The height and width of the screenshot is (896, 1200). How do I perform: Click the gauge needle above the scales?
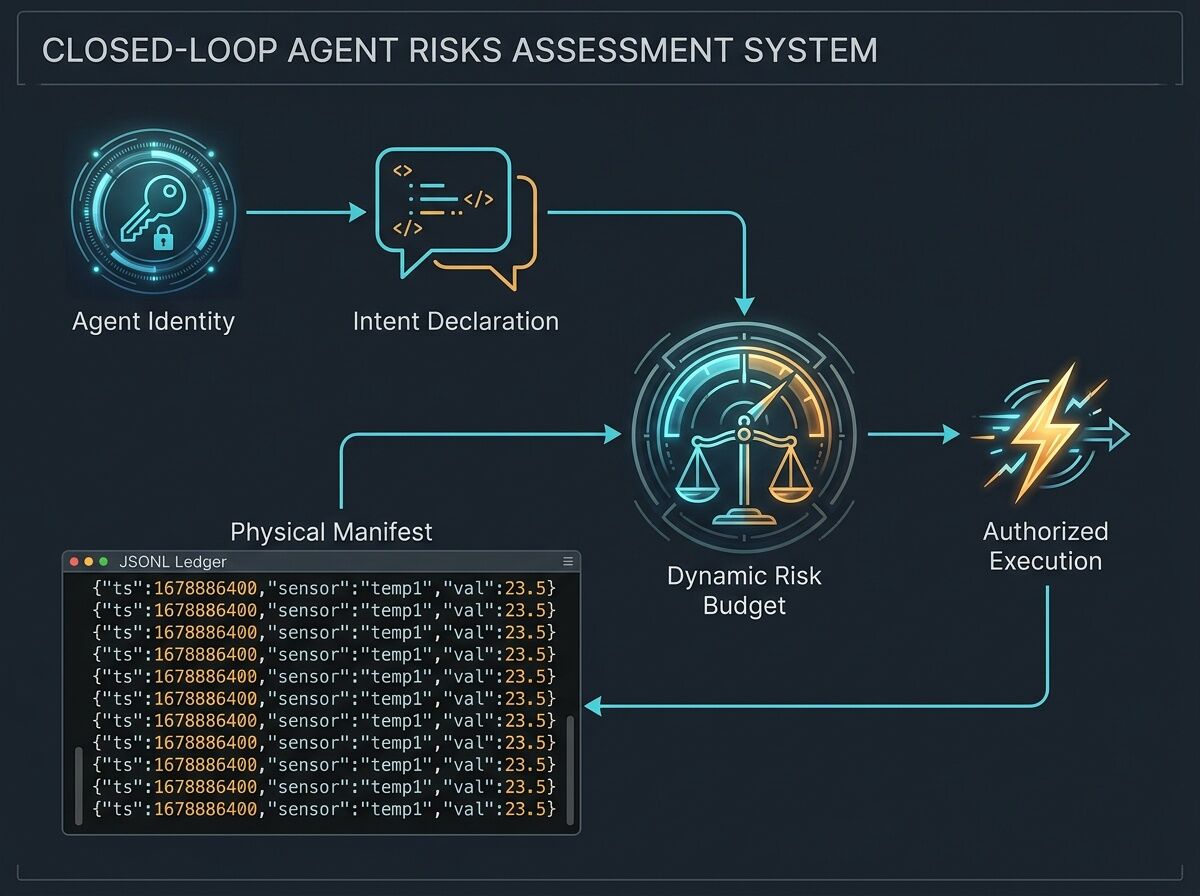(x=768, y=400)
